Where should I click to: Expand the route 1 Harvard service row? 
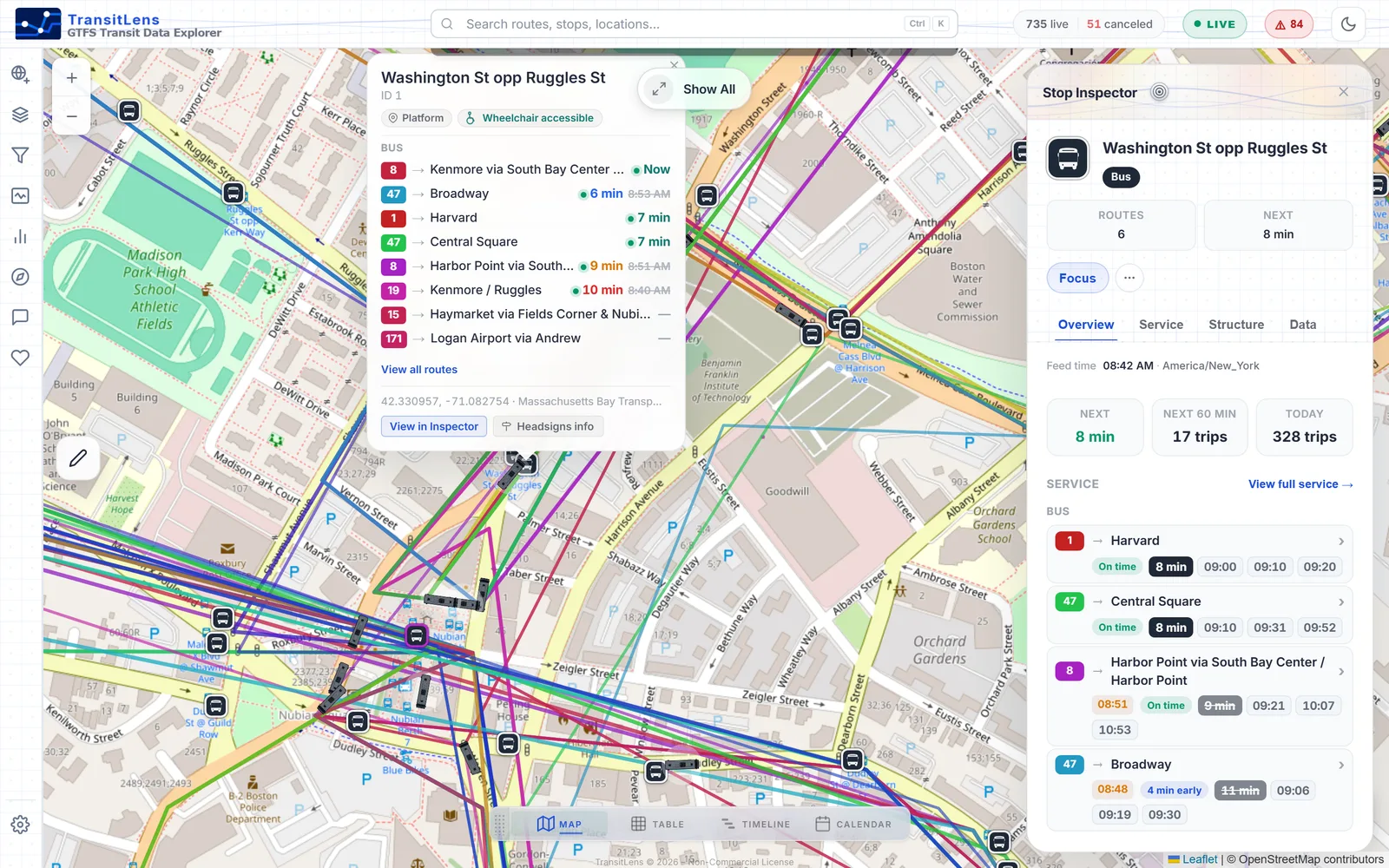pyautogui.click(x=1200, y=553)
